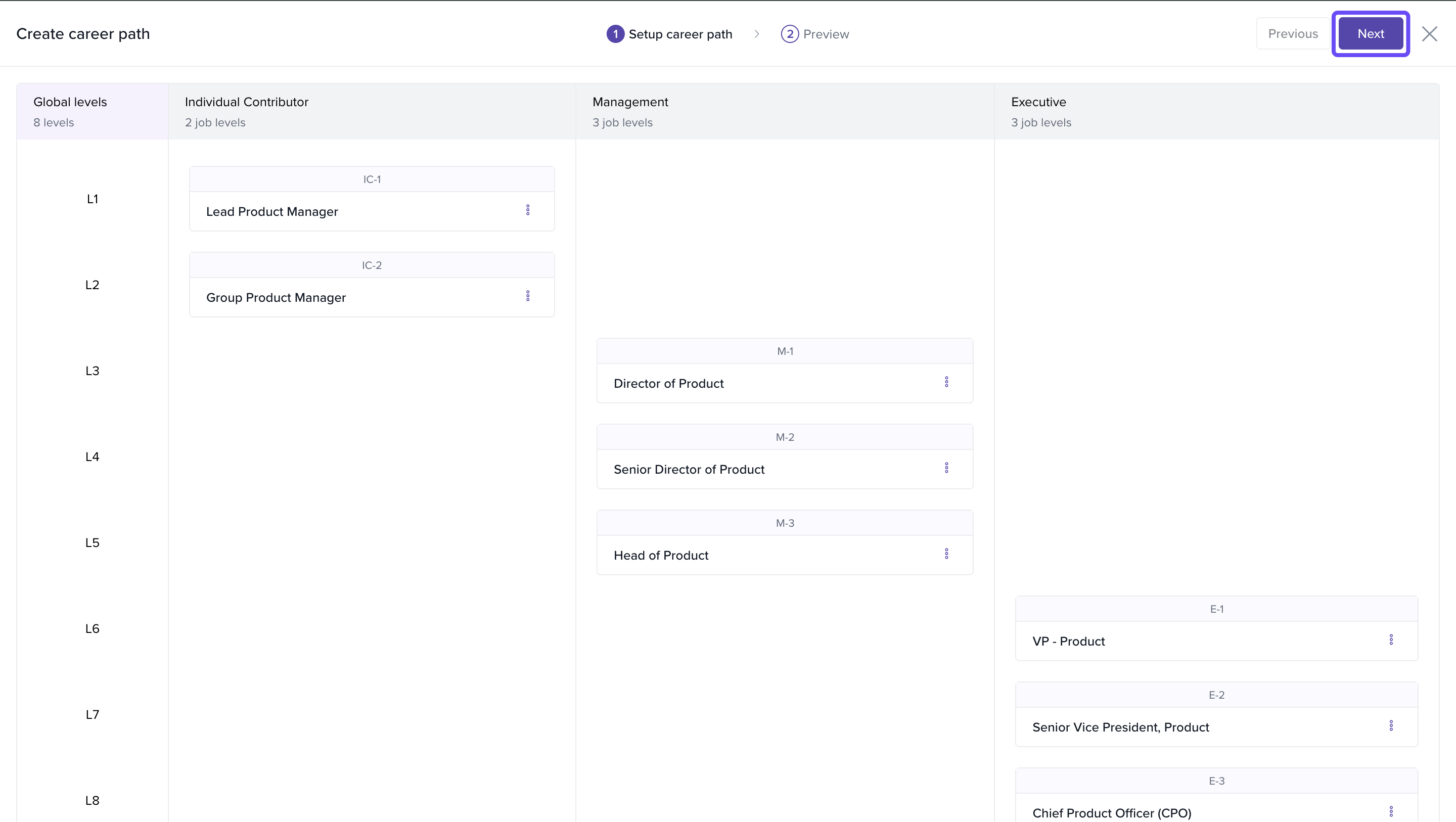Open options menu for VP - Product
This screenshot has height=822, width=1456.
tap(1391, 640)
